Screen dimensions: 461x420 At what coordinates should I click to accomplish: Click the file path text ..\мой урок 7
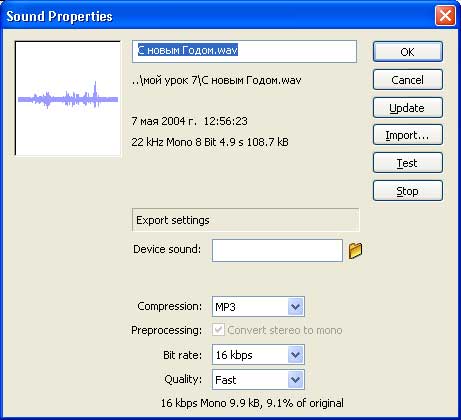216,80
